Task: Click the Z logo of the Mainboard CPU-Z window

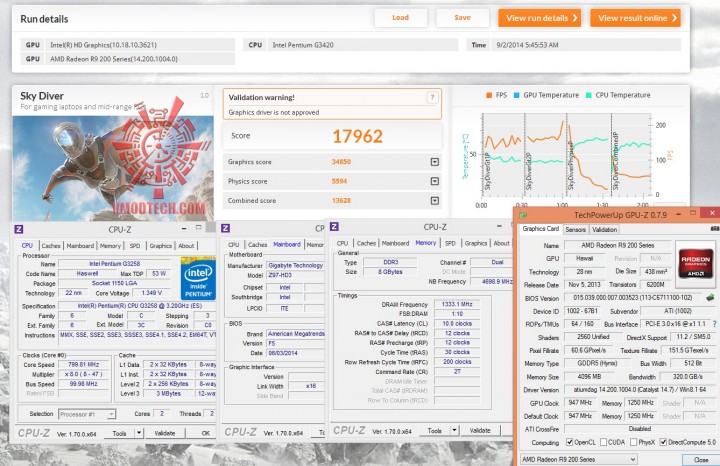Action: click(225, 228)
